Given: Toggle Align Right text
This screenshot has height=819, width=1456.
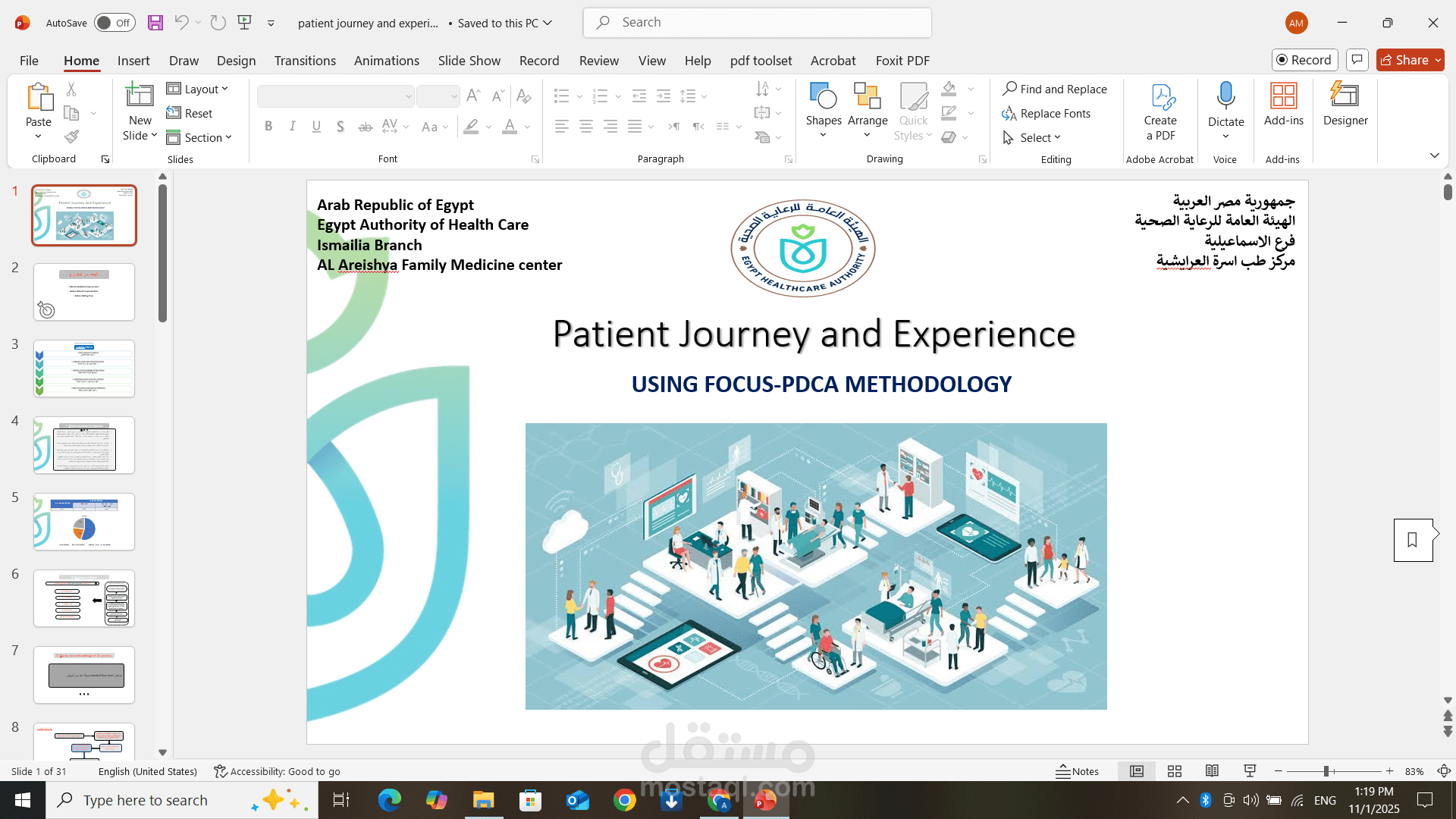Looking at the screenshot, I should [610, 127].
